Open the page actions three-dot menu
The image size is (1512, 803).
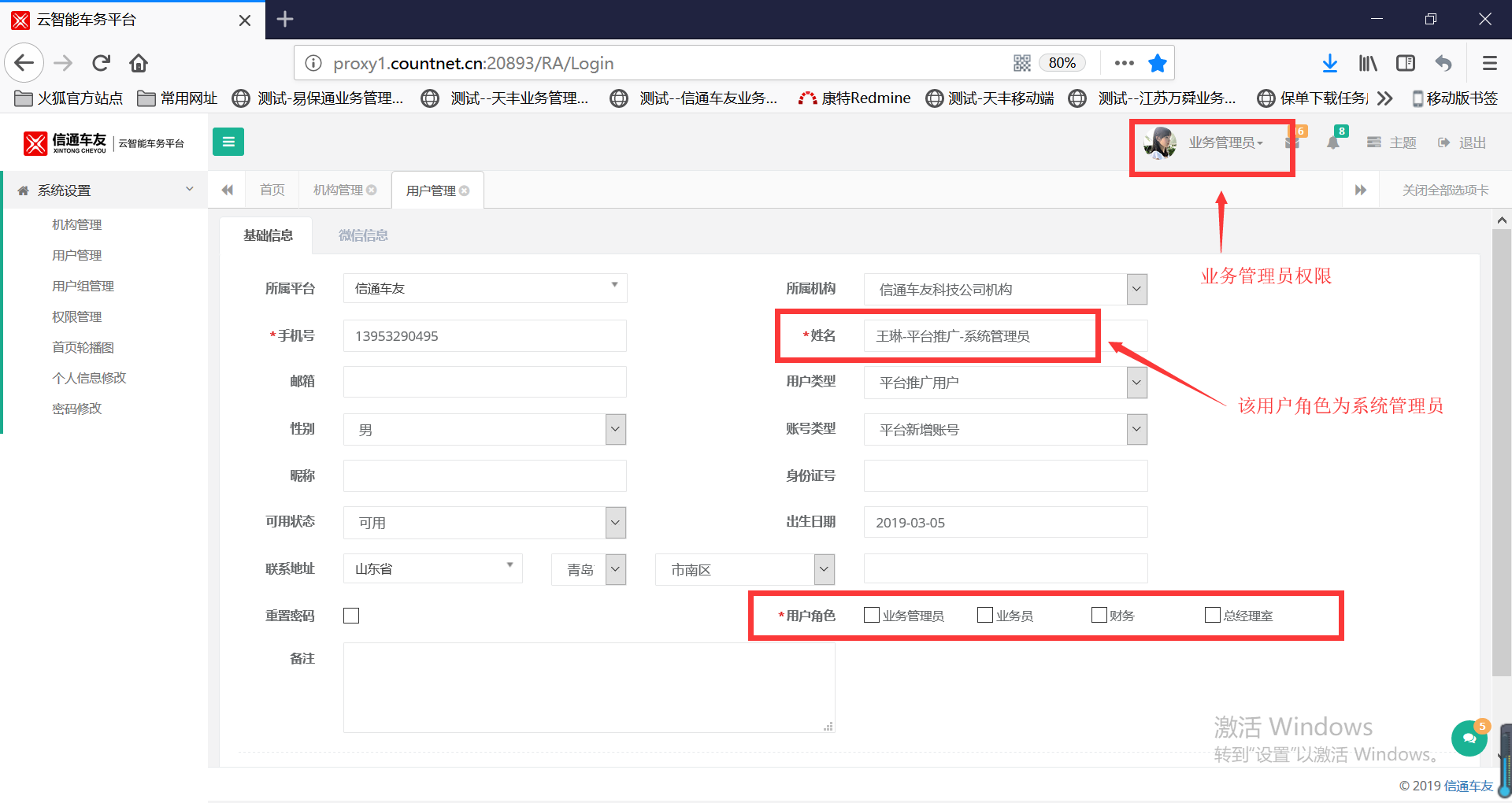tap(1125, 63)
